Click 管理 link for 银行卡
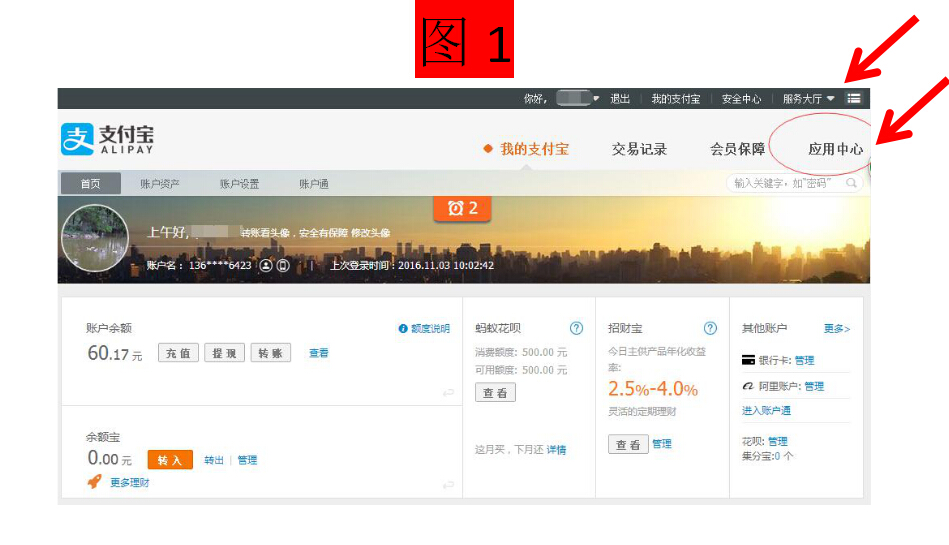 pos(804,360)
